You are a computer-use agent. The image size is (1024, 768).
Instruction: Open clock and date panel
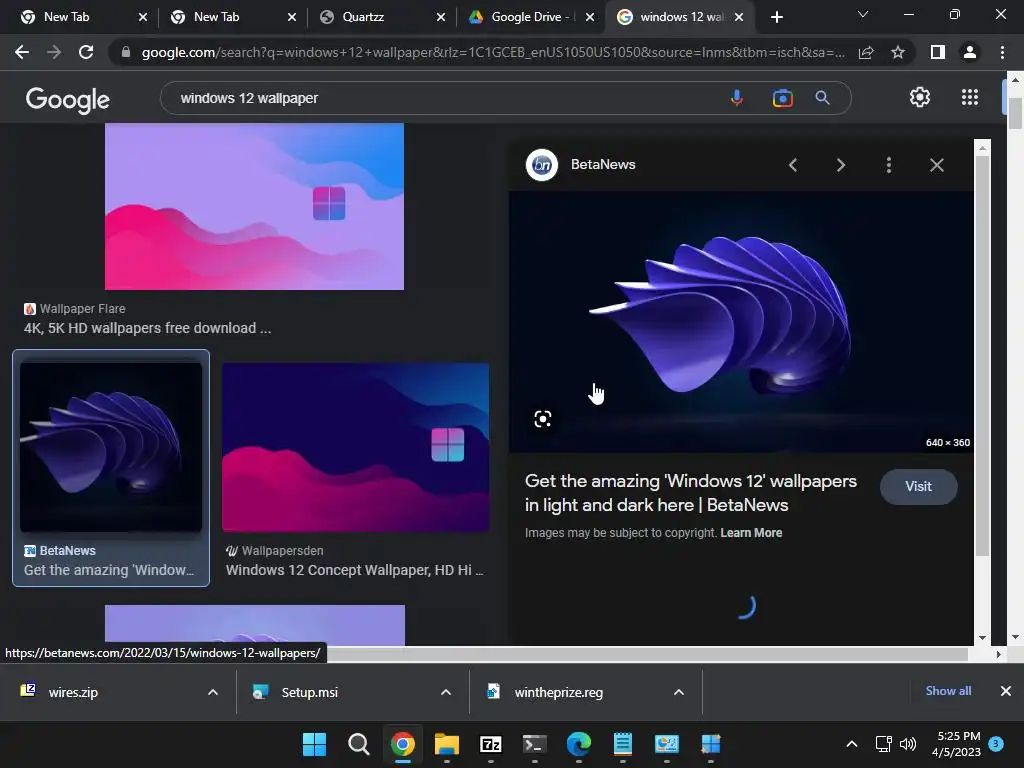pyautogui.click(x=956, y=744)
